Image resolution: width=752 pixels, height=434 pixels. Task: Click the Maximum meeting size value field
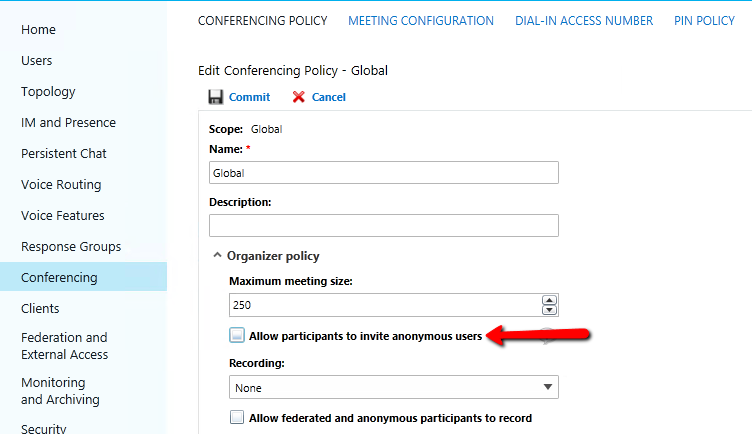[x=385, y=305]
